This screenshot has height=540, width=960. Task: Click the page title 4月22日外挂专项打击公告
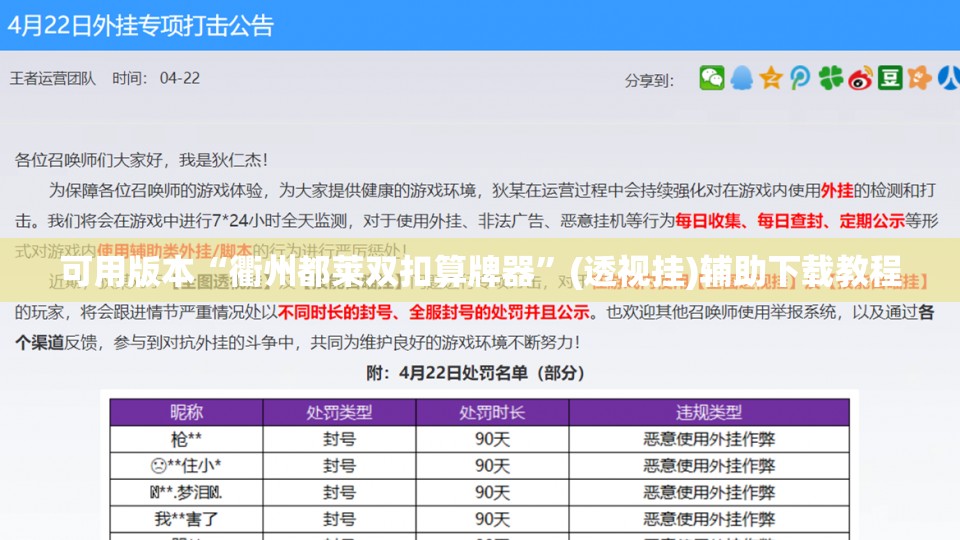click(x=140, y=26)
